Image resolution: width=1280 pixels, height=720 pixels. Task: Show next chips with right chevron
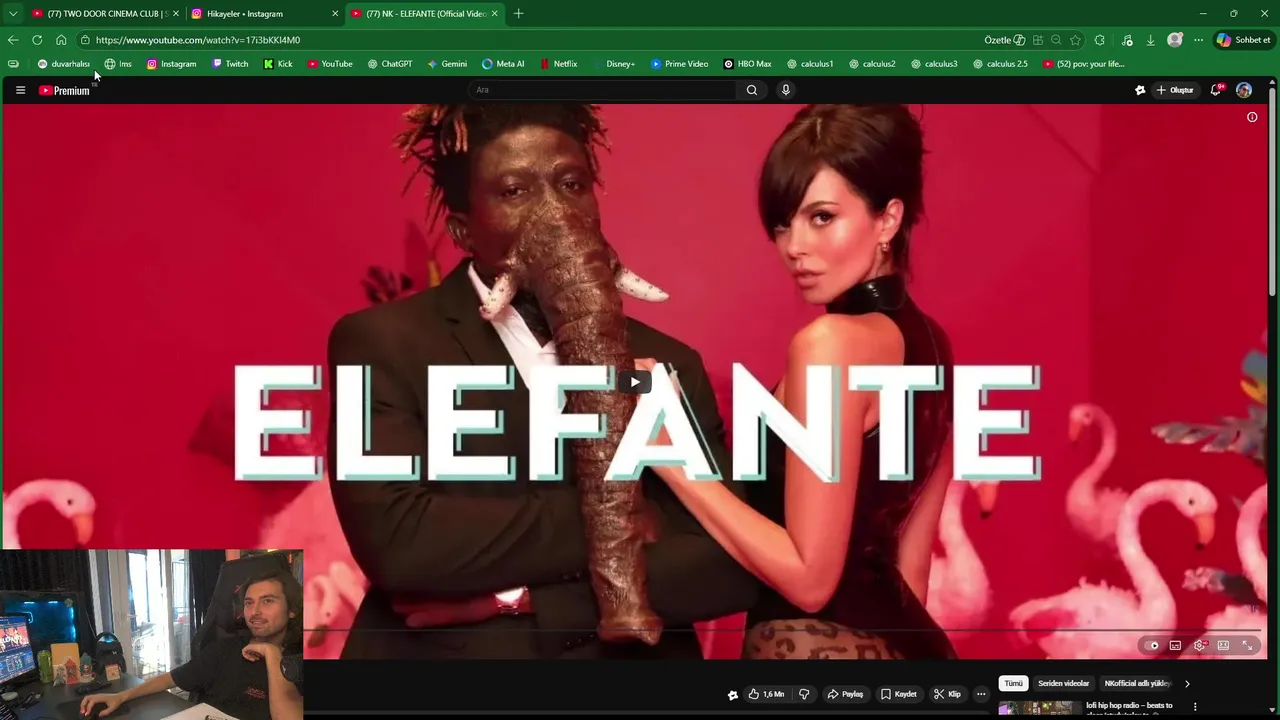point(1187,684)
